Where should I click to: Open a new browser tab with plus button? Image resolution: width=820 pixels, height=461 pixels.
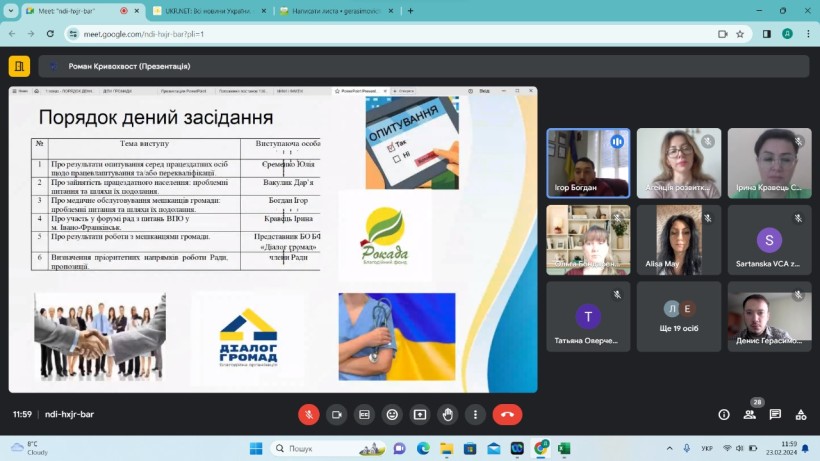point(411,11)
